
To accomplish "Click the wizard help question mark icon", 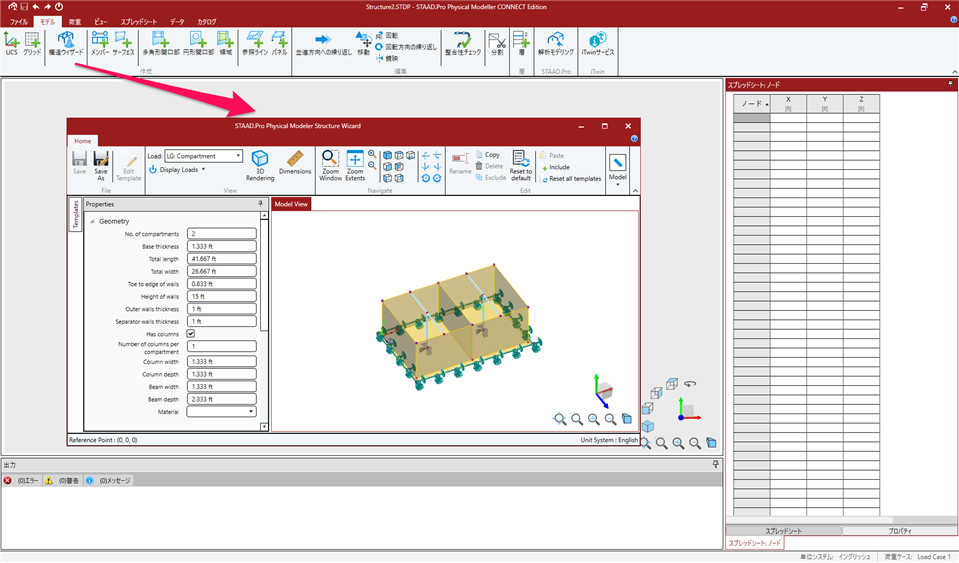I will pos(634,139).
